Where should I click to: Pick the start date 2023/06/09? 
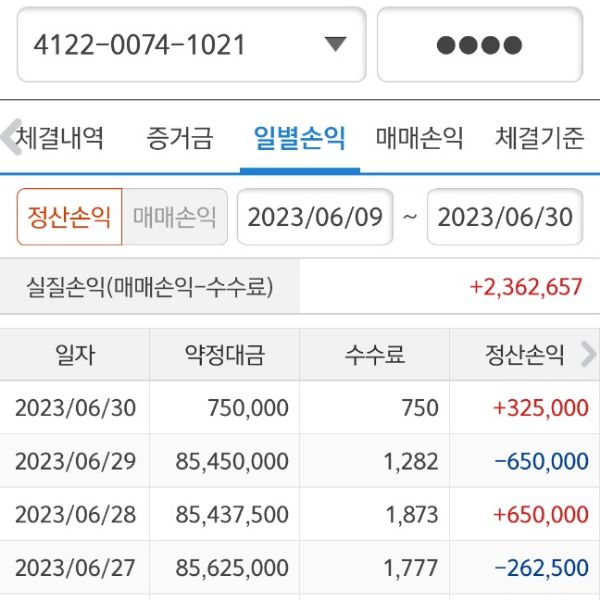pos(315,217)
